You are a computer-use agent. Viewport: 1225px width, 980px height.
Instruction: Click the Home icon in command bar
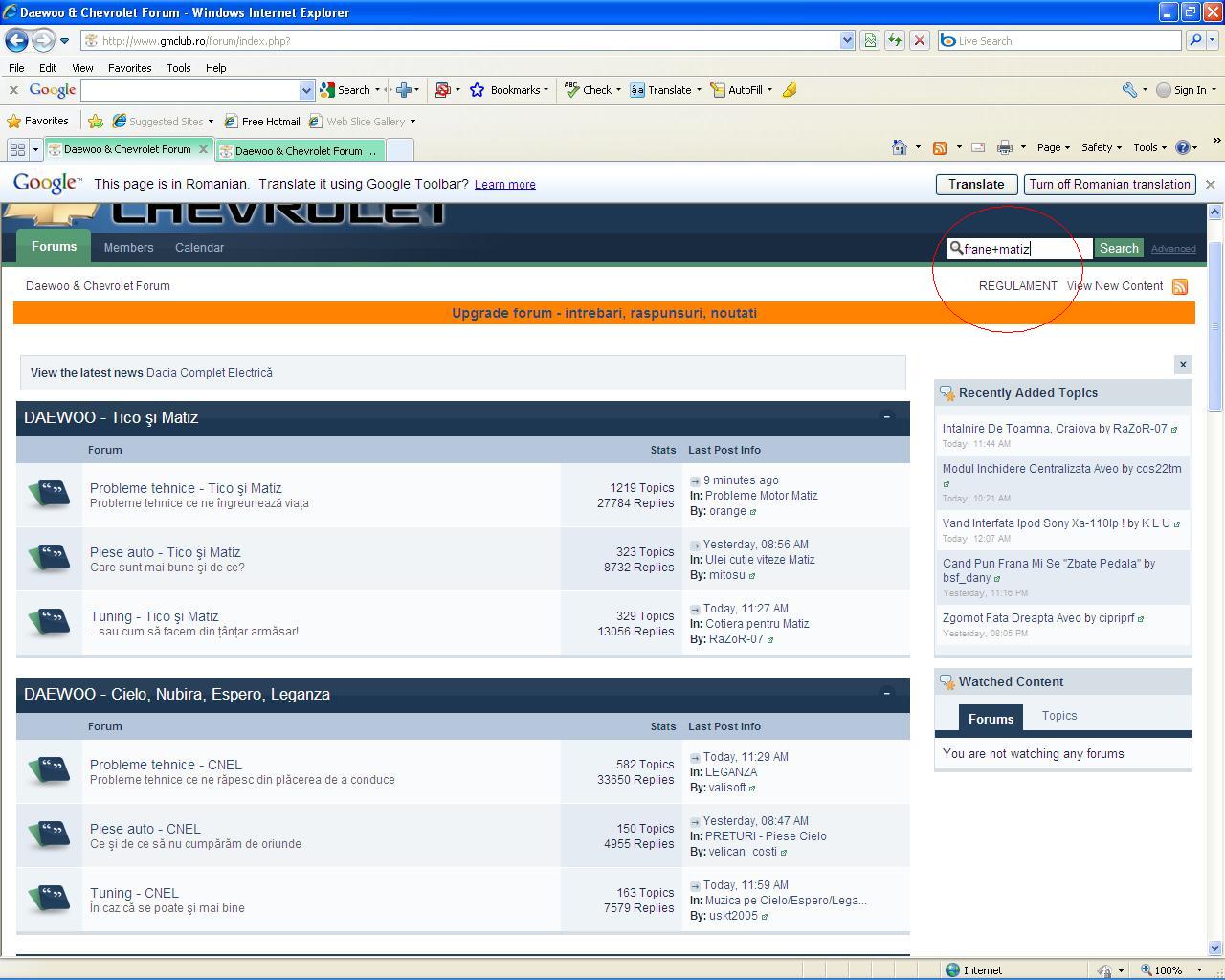click(899, 147)
